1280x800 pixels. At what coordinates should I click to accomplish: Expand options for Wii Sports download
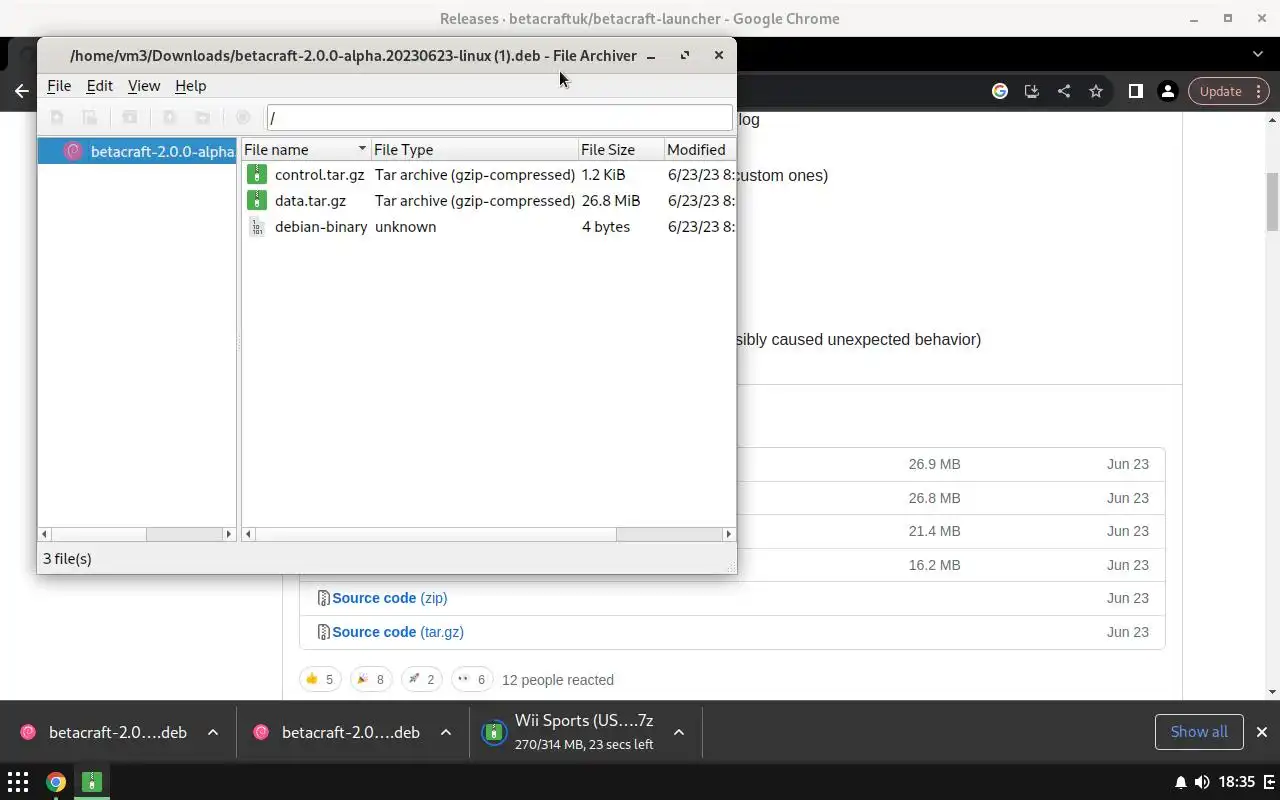[x=679, y=732]
